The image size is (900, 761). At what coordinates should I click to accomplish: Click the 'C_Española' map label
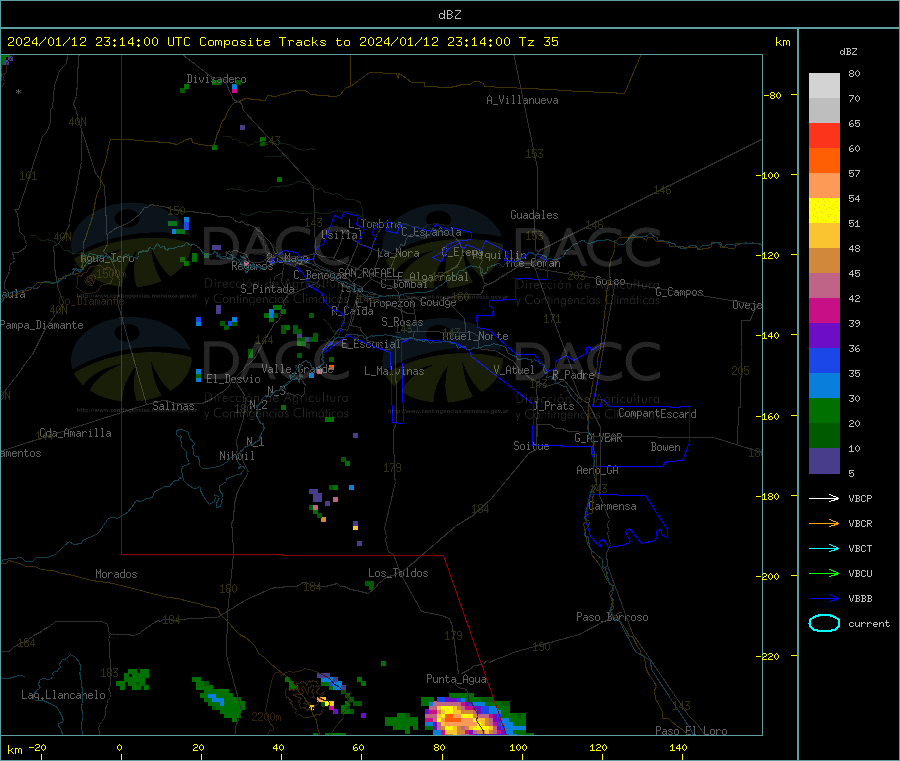[431, 232]
